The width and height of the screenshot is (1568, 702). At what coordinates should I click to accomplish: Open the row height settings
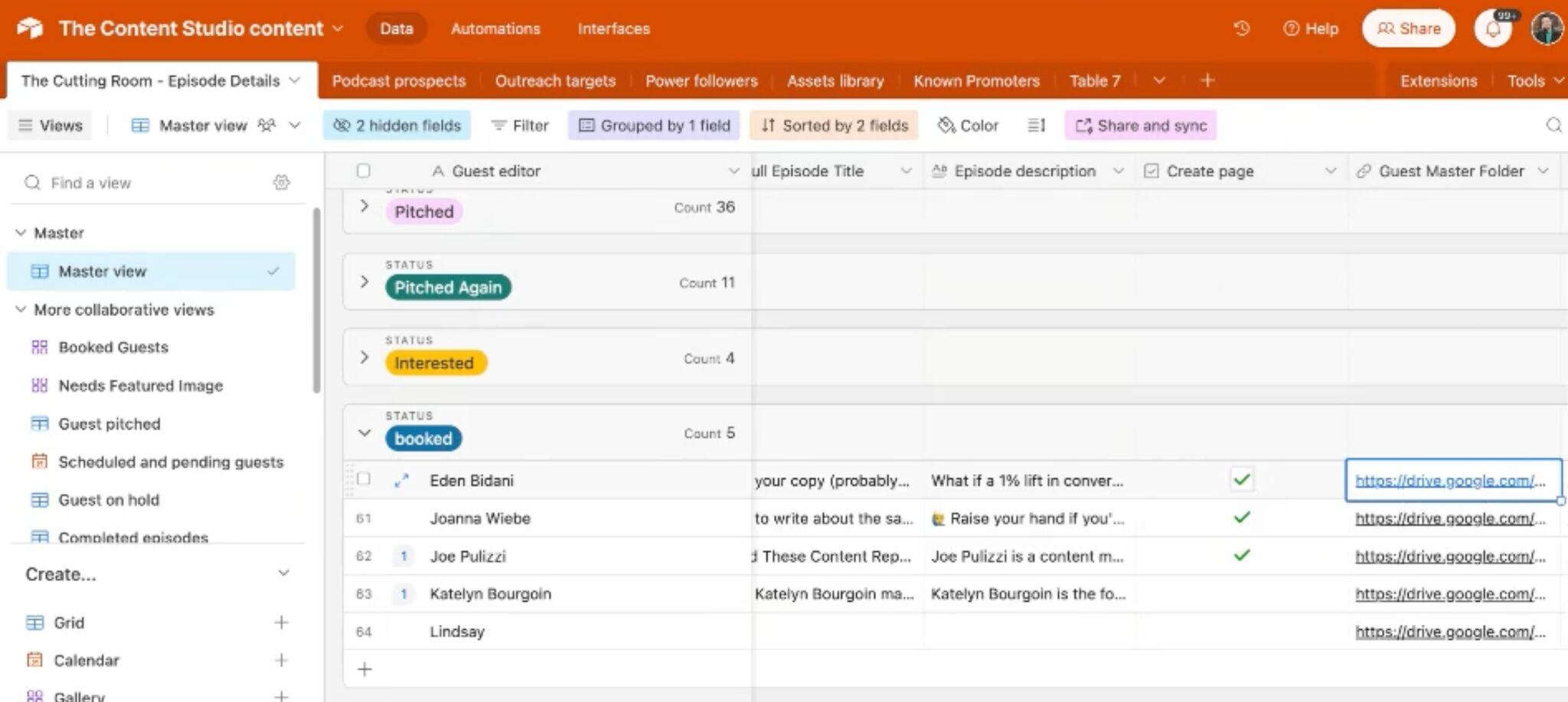[x=1036, y=125]
